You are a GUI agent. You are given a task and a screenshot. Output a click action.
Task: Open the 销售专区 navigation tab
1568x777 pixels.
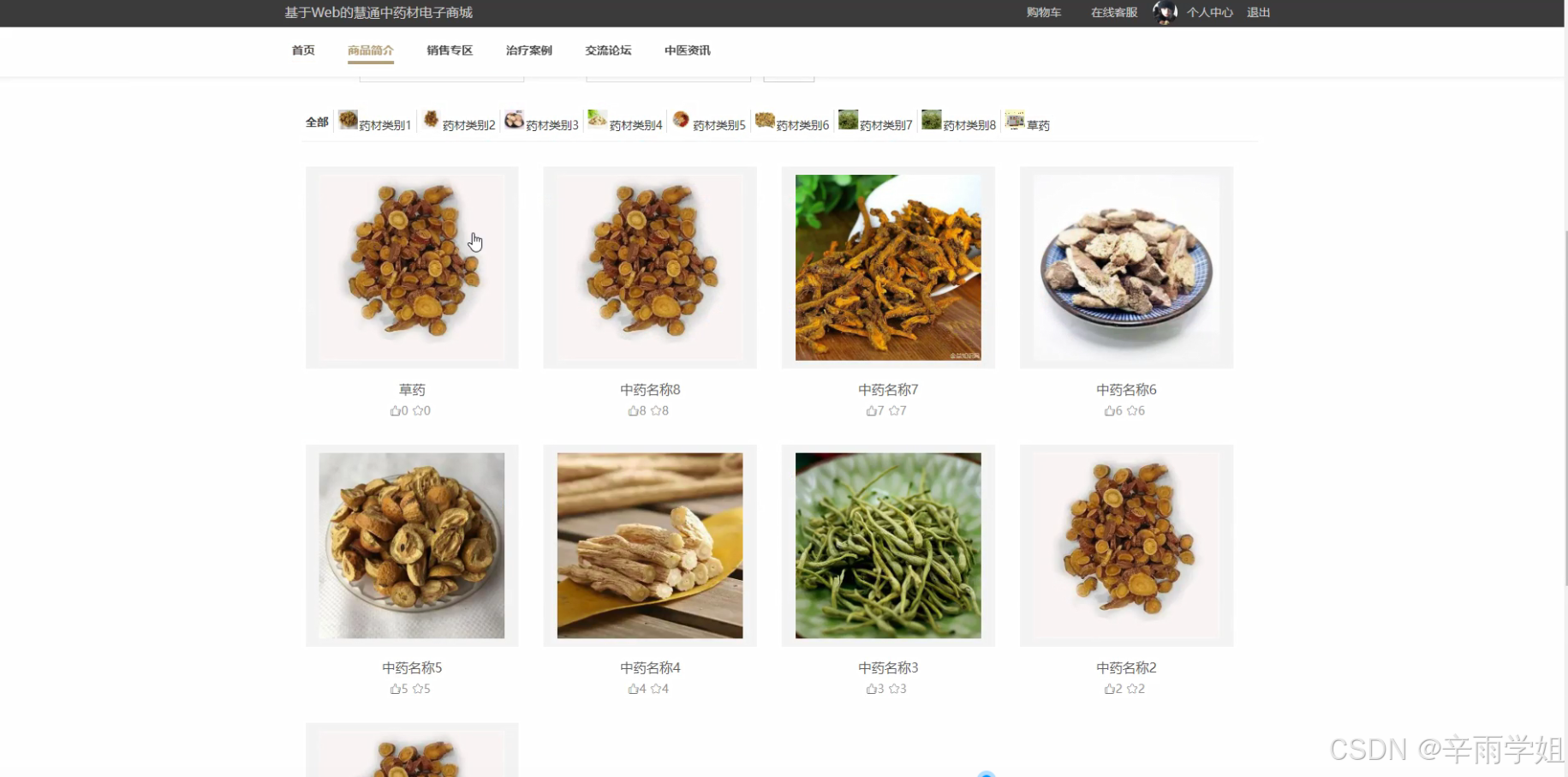pos(450,51)
